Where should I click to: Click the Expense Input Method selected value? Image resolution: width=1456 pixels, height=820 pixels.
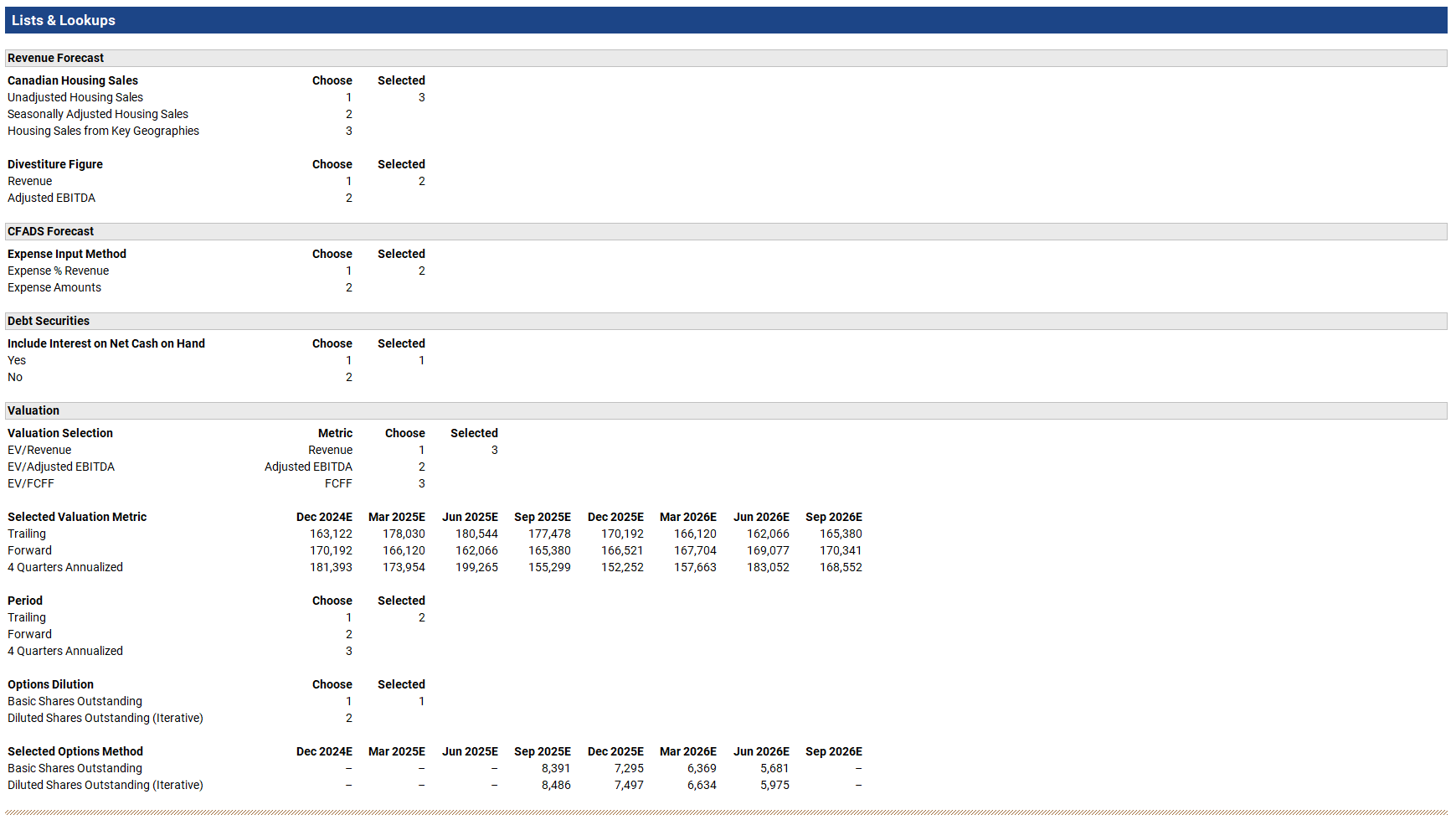click(422, 271)
